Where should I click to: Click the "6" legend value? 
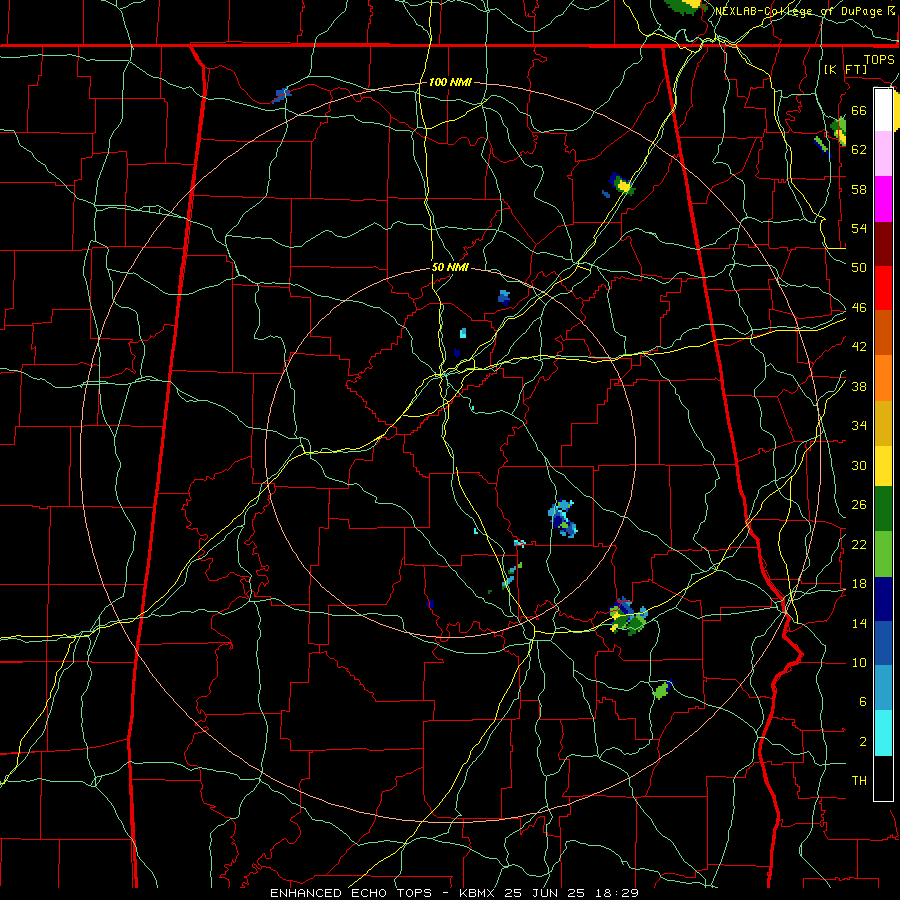[x=863, y=702]
